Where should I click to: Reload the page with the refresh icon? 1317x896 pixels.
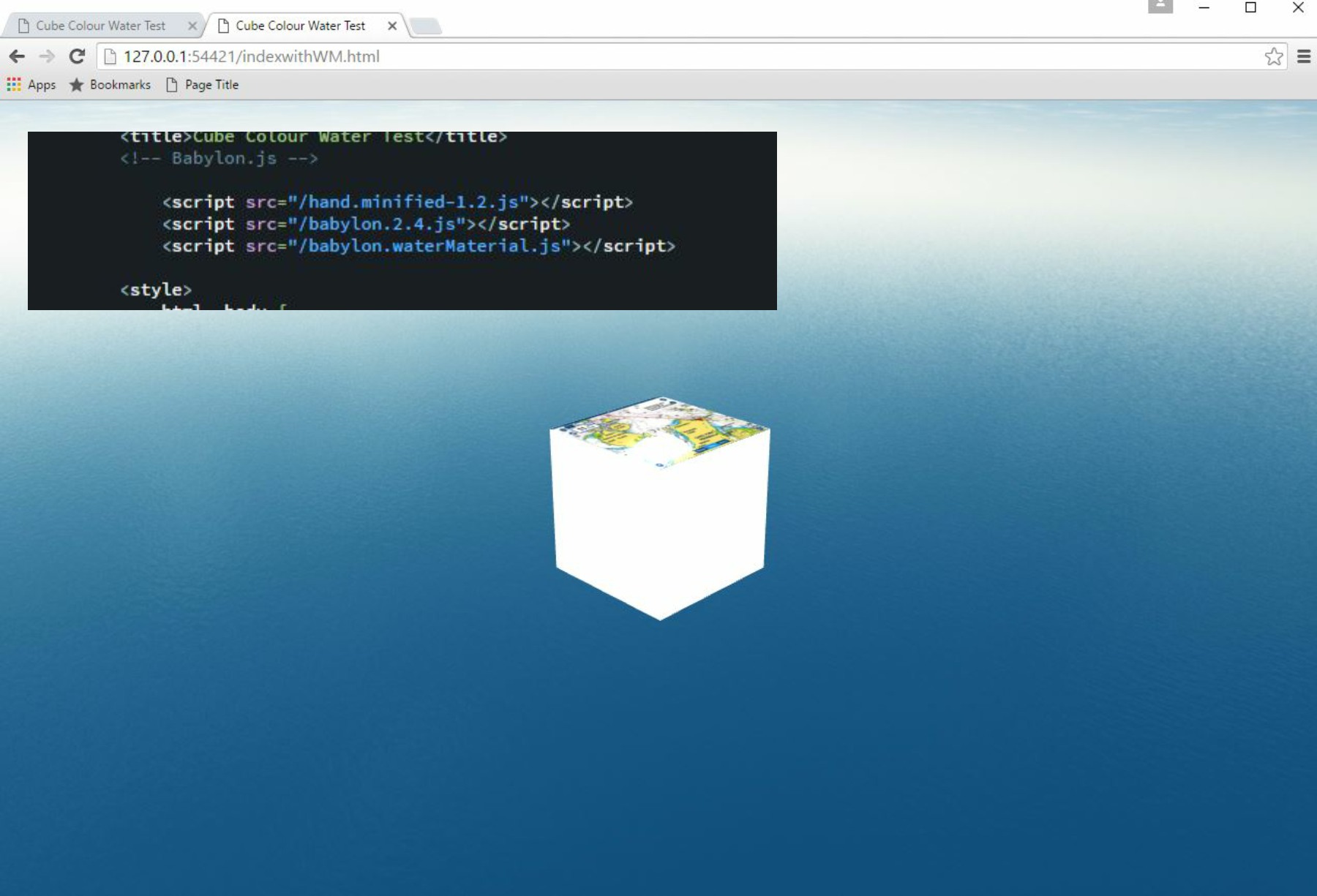click(77, 56)
